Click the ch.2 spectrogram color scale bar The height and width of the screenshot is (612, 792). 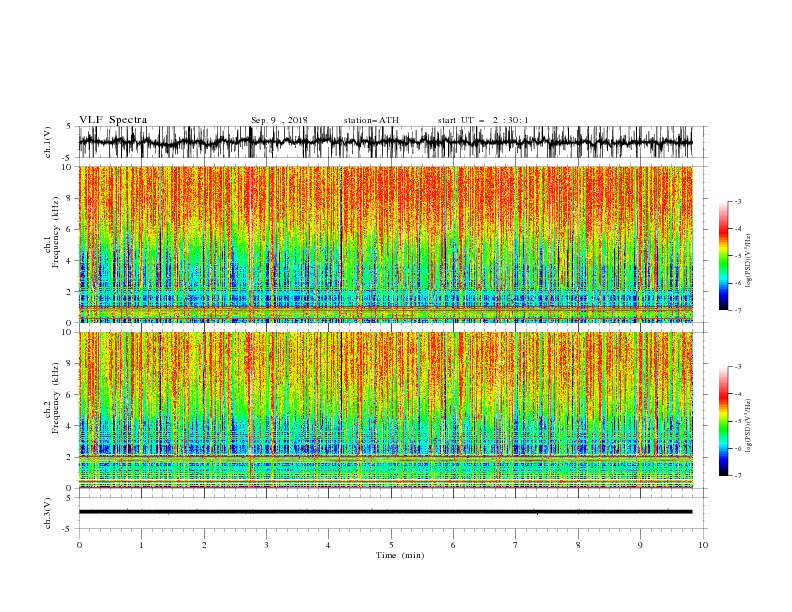pyautogui.click(x=723, y=421)
